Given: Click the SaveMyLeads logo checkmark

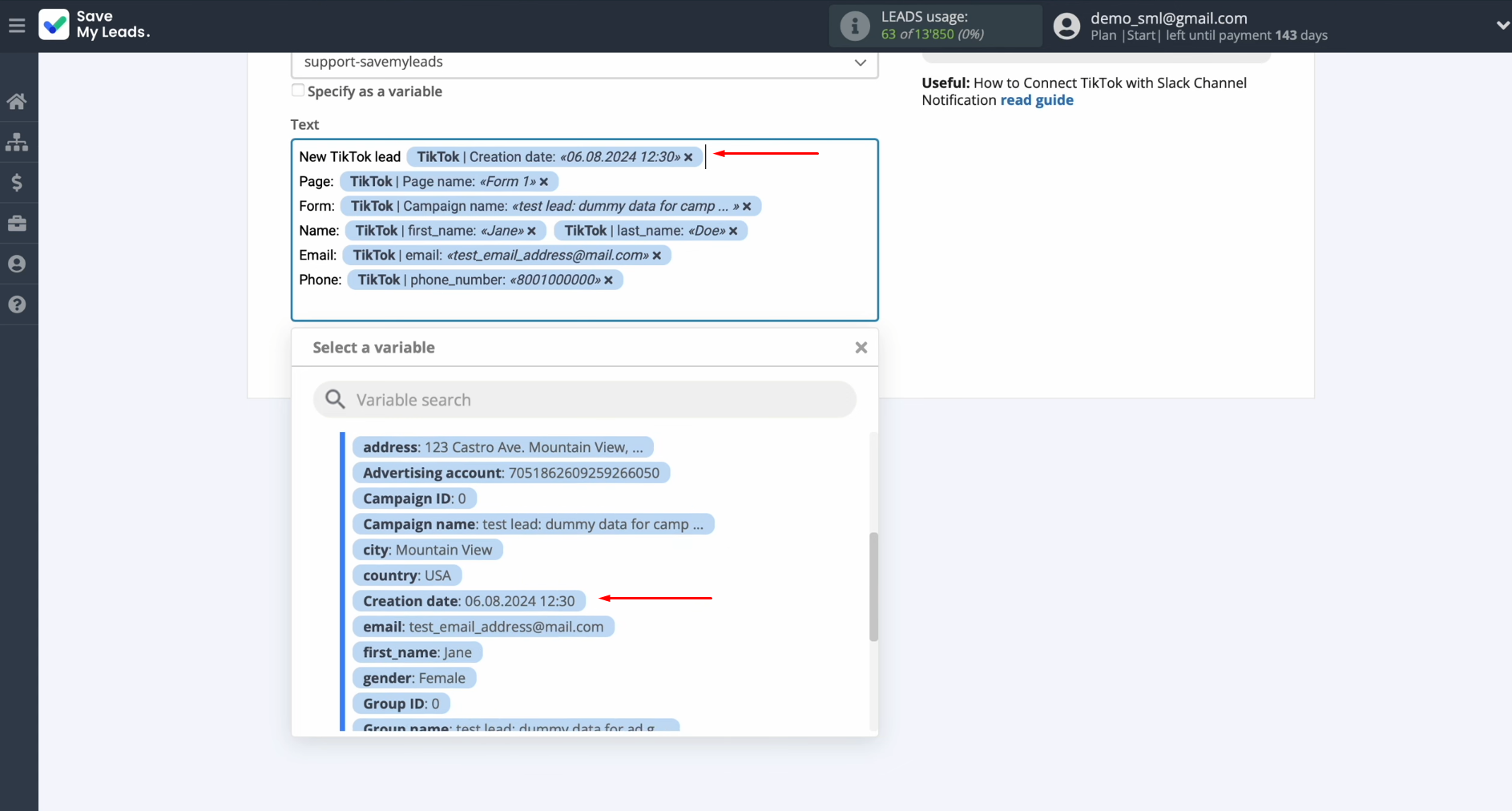Looking at the screenshot, I should point(54,25).
